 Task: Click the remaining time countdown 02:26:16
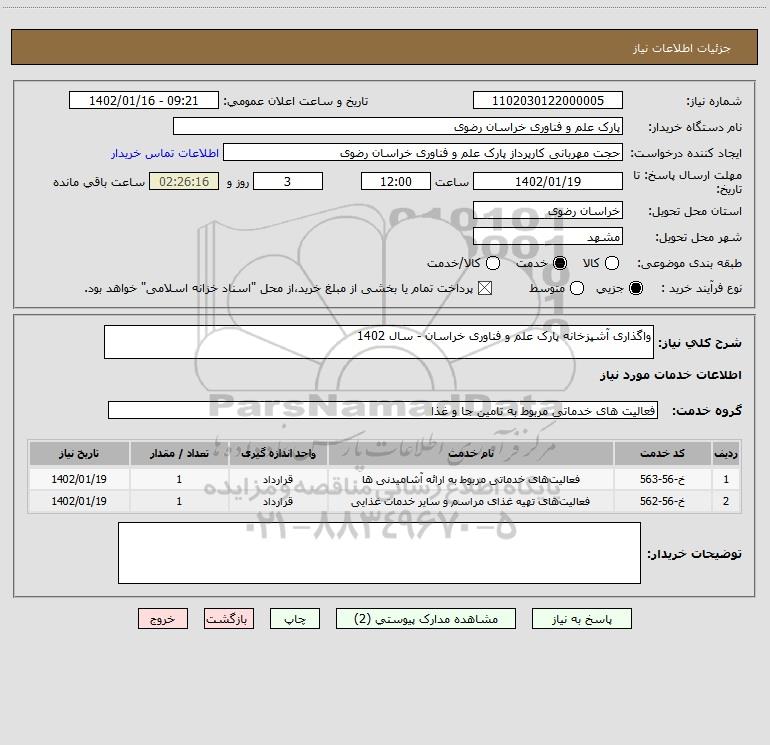click(184, 181)
